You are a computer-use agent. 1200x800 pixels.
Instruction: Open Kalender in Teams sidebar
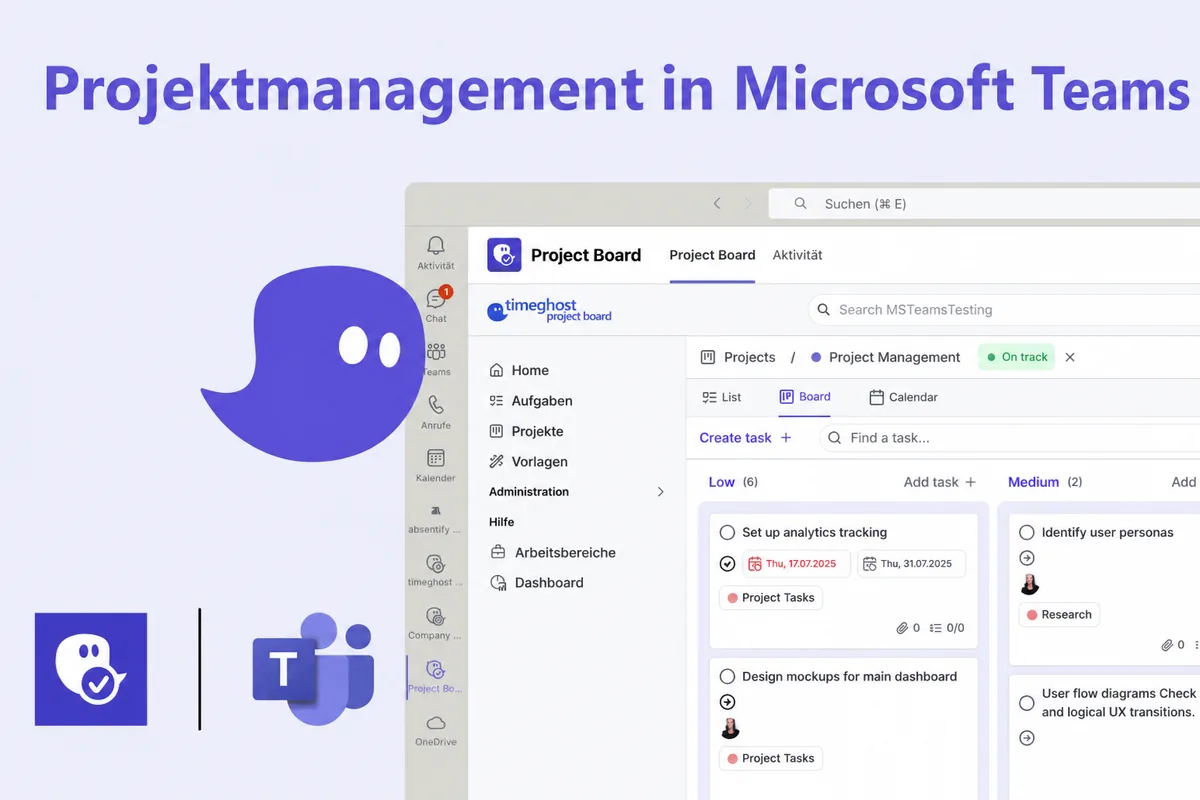click(436, 465)
